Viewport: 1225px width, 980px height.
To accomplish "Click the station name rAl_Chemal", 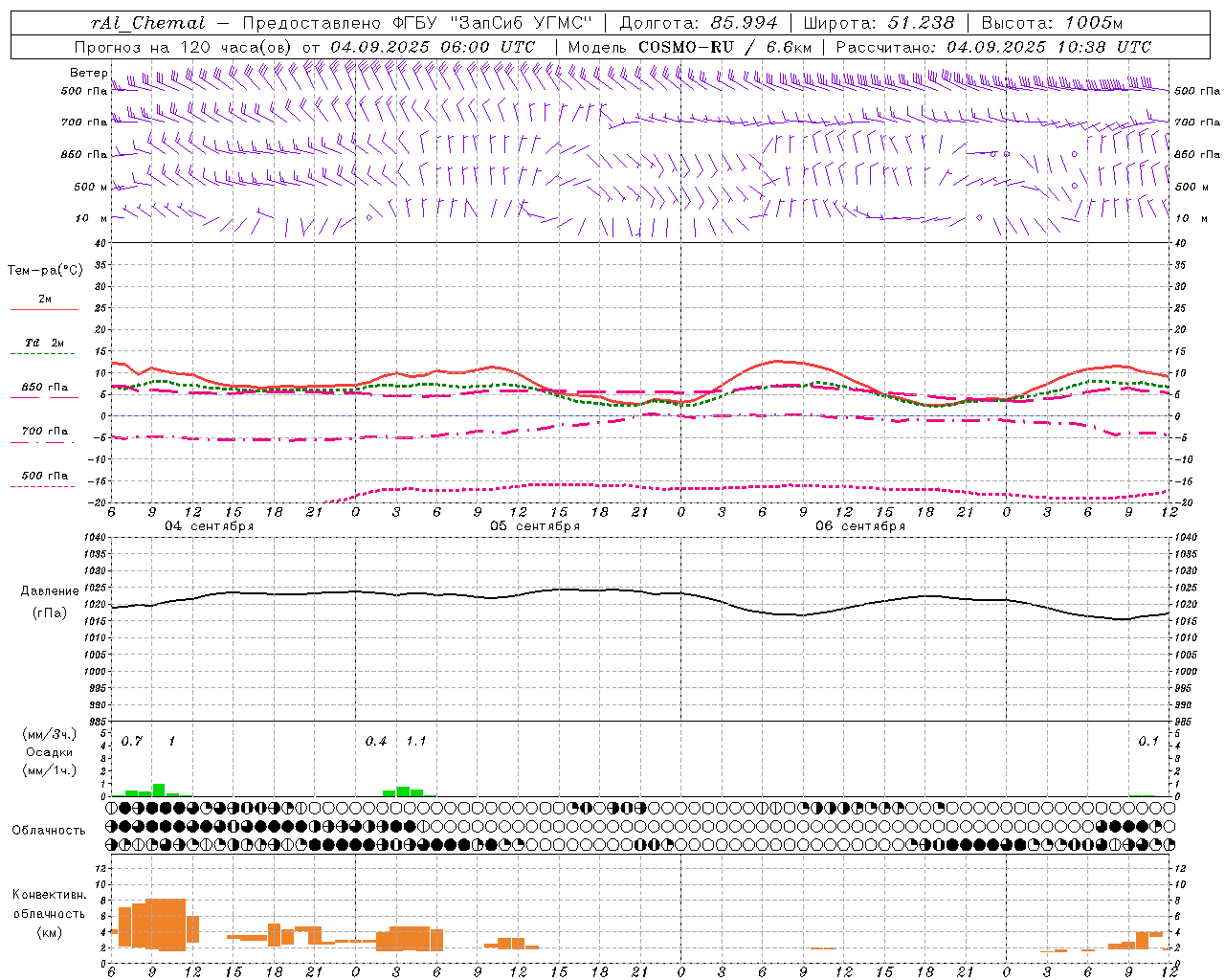I will tap(148, 23).
